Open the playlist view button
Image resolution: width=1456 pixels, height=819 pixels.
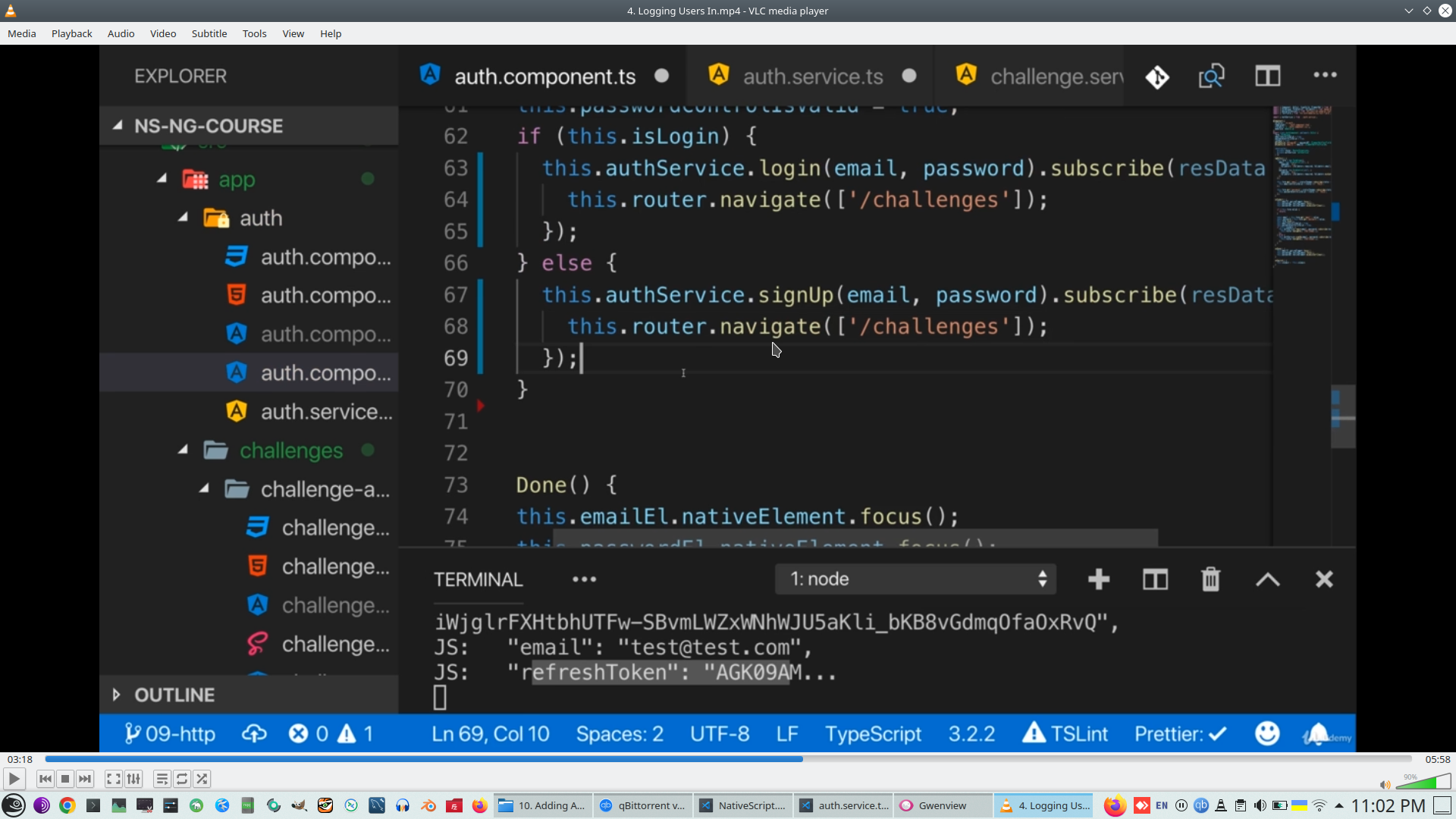pos(162,779)
